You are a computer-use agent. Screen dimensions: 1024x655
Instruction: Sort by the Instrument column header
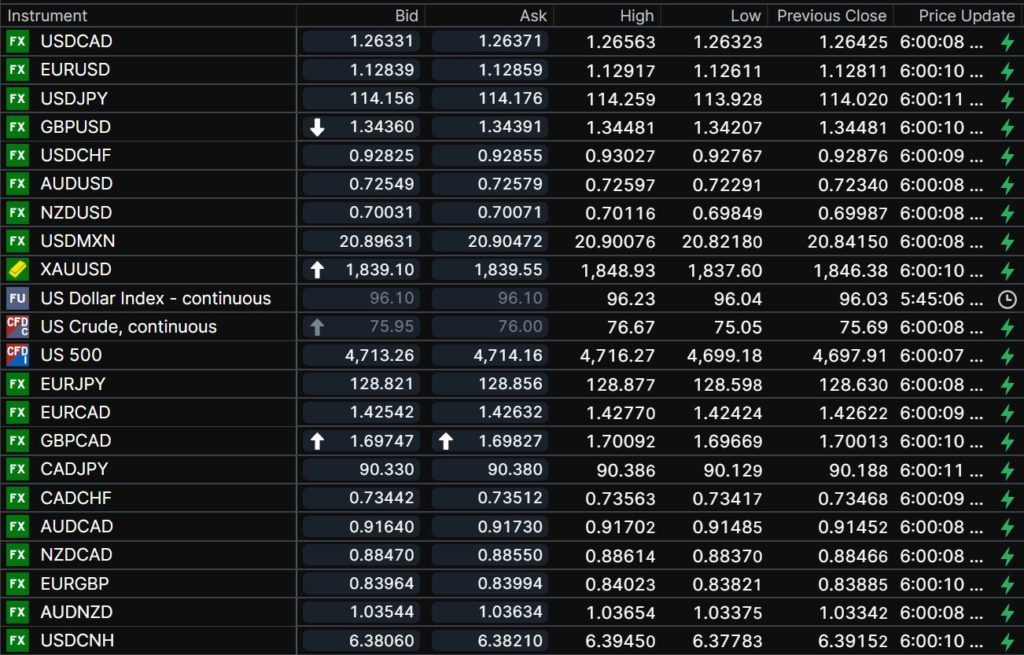(48, 15)
